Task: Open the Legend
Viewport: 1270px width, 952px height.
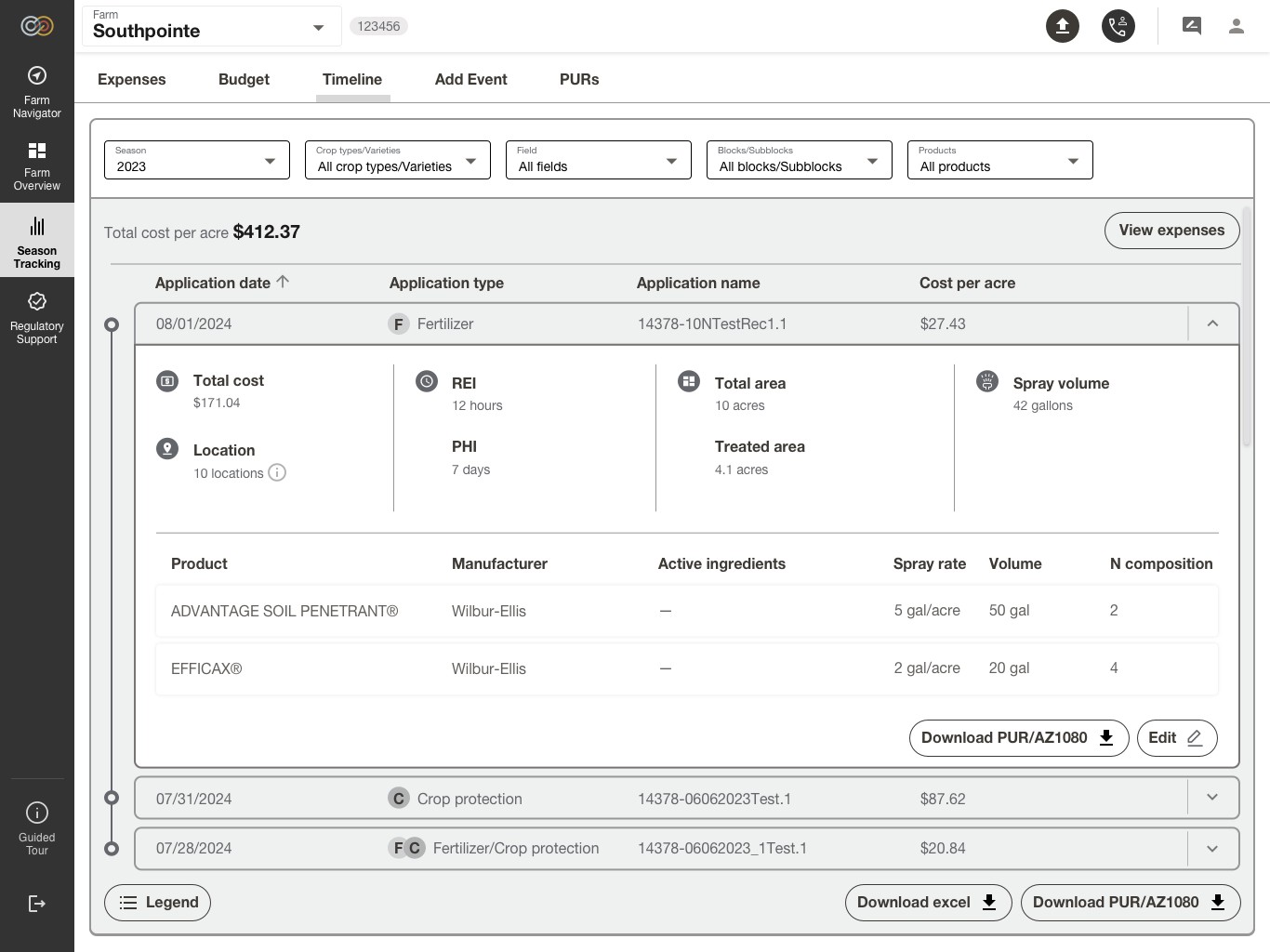Action: click(x=158, y=903)
